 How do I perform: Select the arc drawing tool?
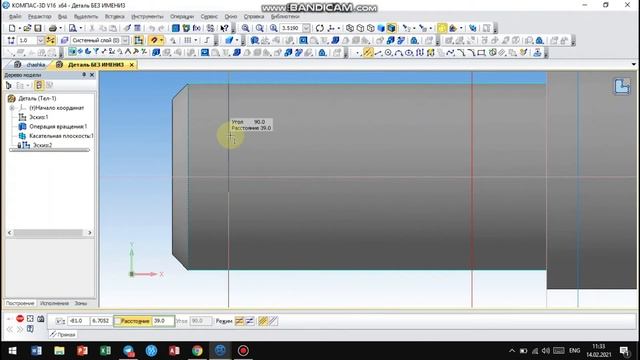pyautogui.click(x=398, y=53)
